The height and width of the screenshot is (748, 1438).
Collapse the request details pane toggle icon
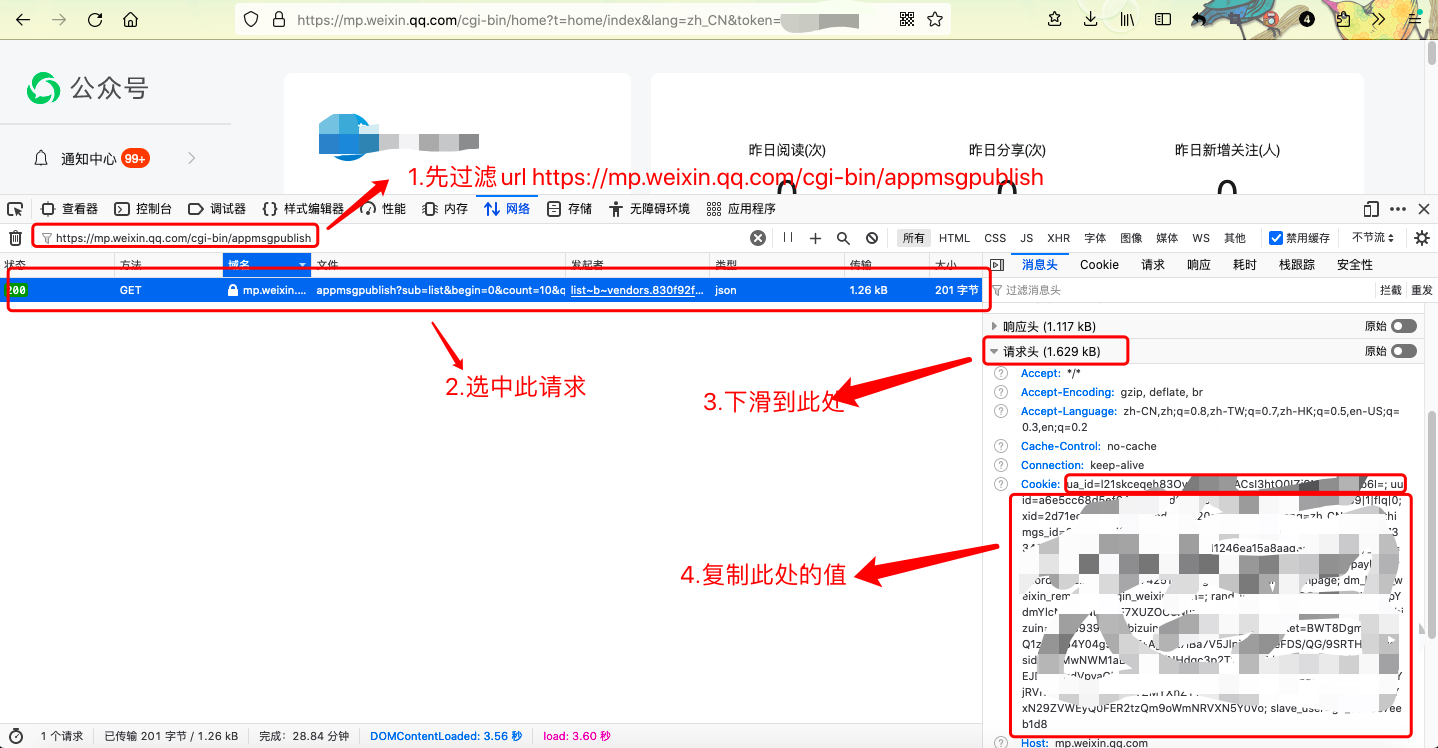996,265
